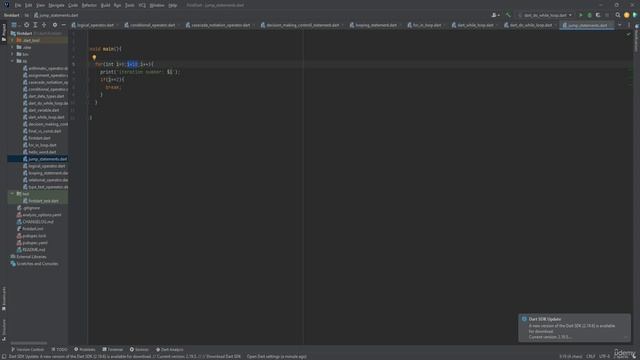
Task: Click Expand All icon in Project panel
Action: [36, 25]
